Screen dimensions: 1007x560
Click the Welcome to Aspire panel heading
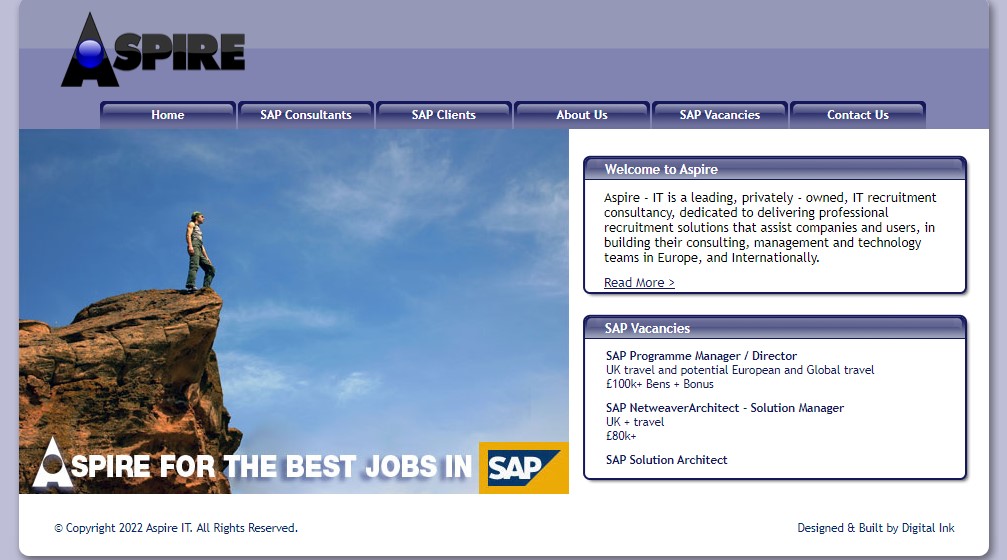coord(661,170)
